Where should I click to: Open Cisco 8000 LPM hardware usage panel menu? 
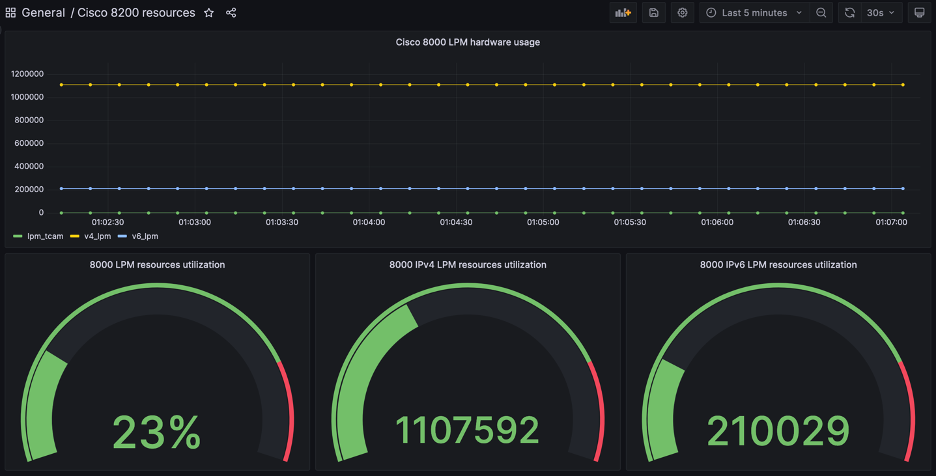pyautogui.click(x=467, y=42)
